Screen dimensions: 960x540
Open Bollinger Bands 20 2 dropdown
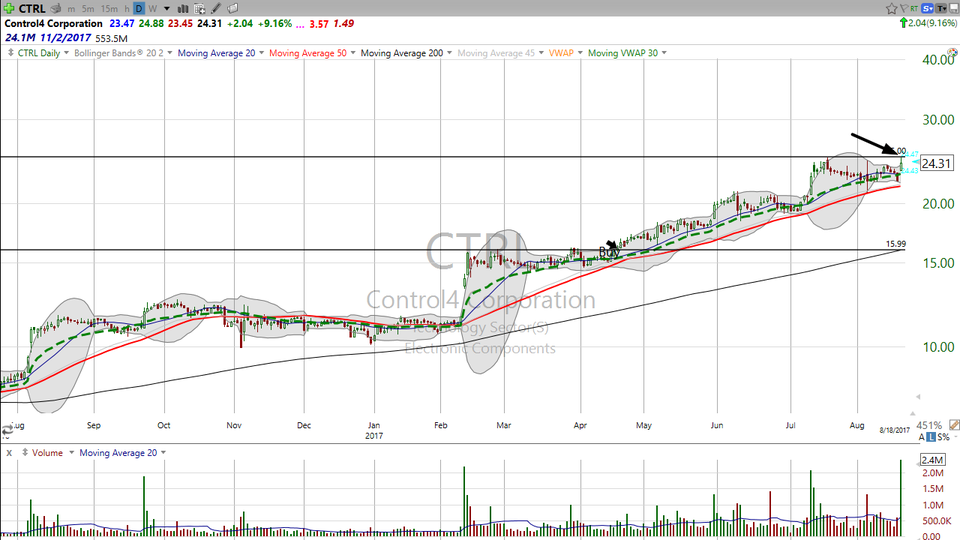(x=170, y=53)
